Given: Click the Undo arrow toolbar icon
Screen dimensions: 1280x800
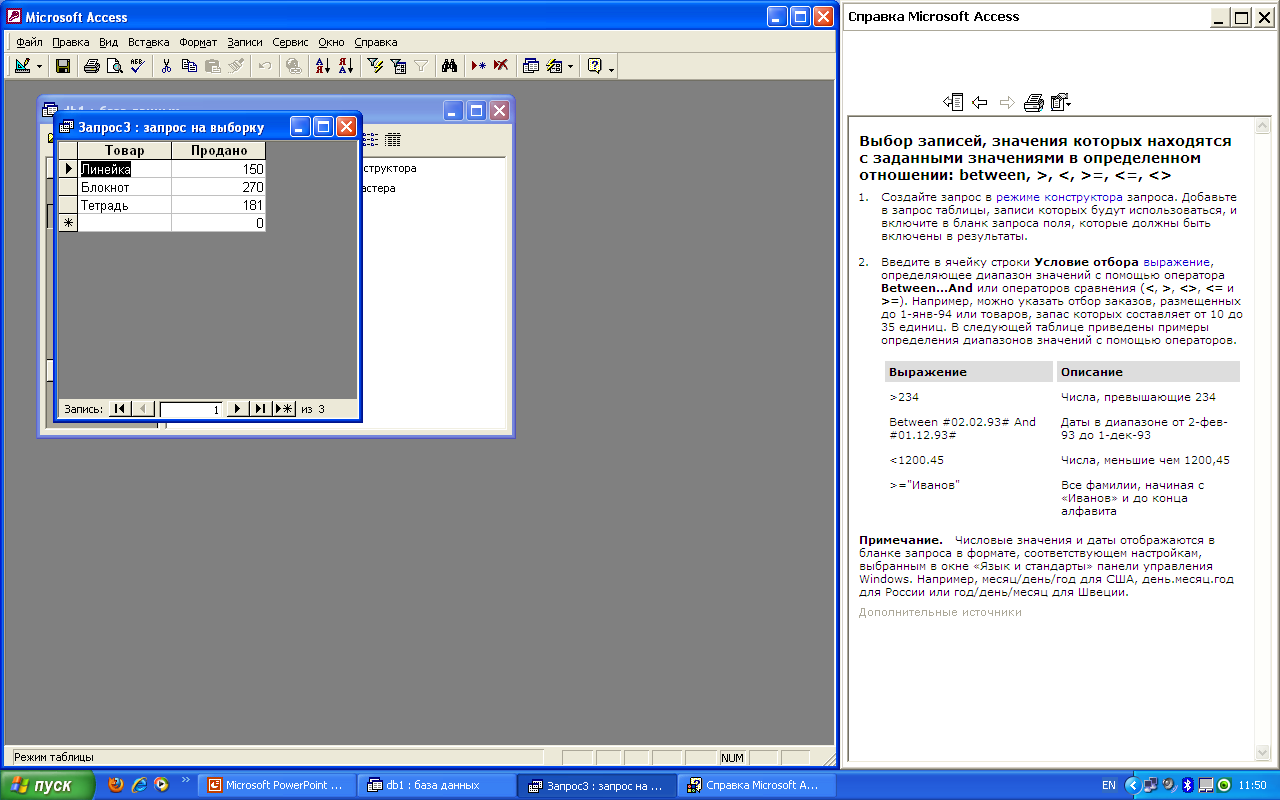Looking at the screenshot, I should pos(265,66).
